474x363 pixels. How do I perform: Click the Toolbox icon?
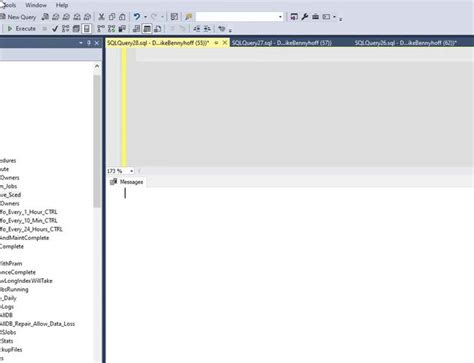tap(315, 17)
